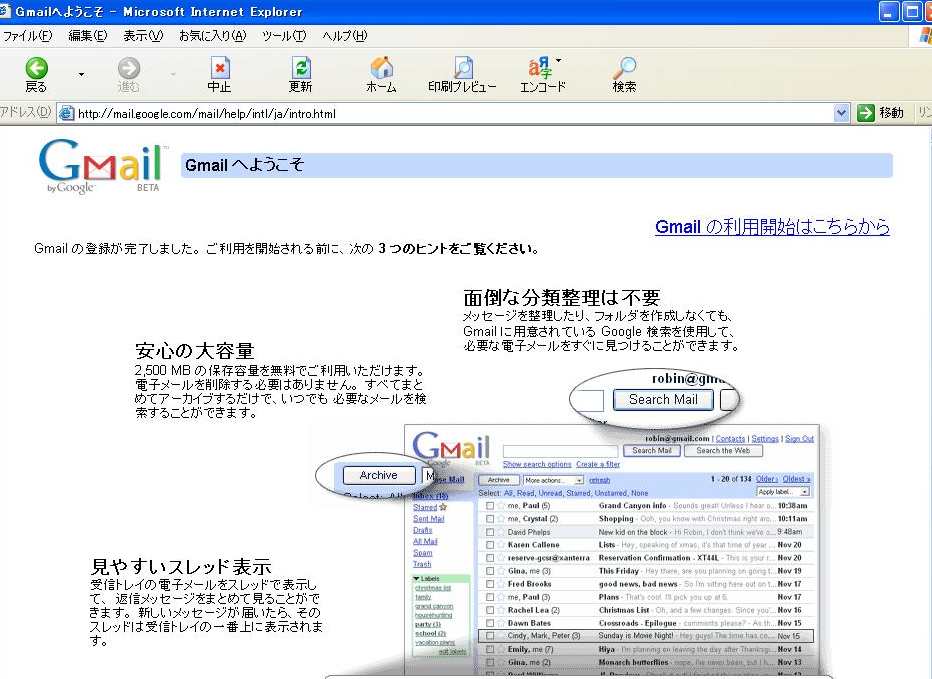Click the page icon in the address bar
Screen dimensions: 932x679
(x=67, y=113)
